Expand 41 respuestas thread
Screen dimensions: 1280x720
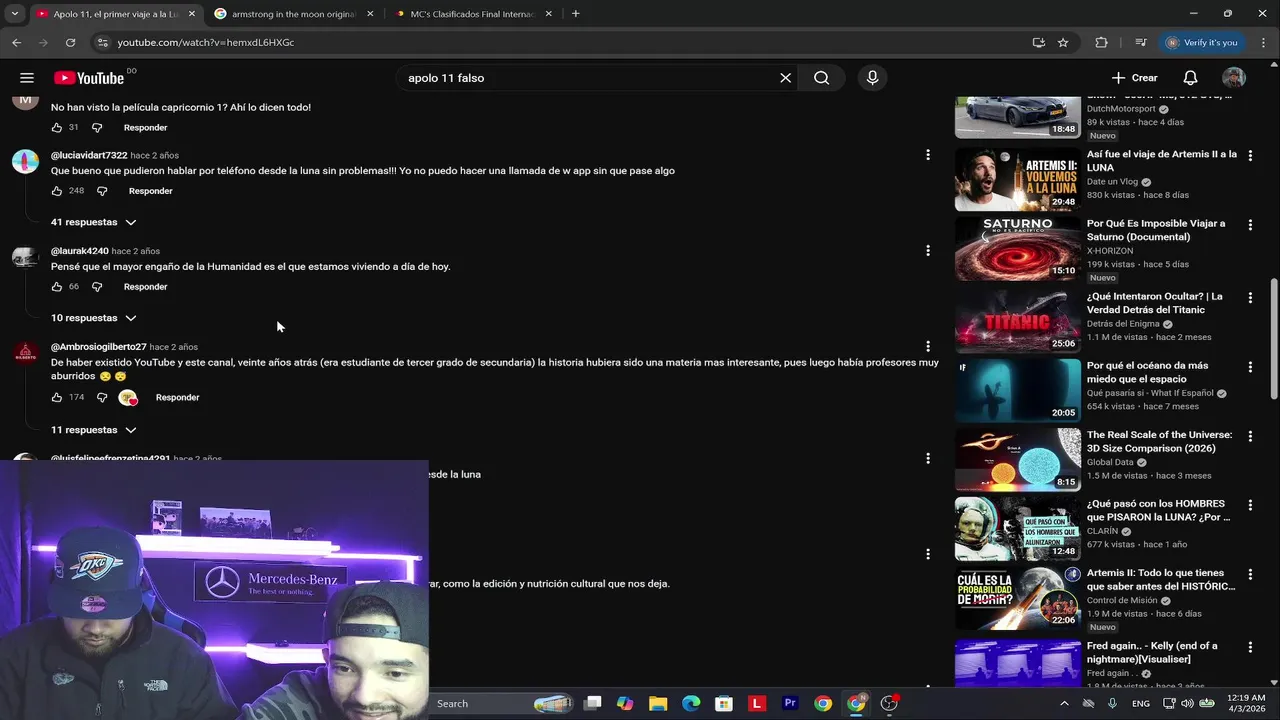coord(94,222)
